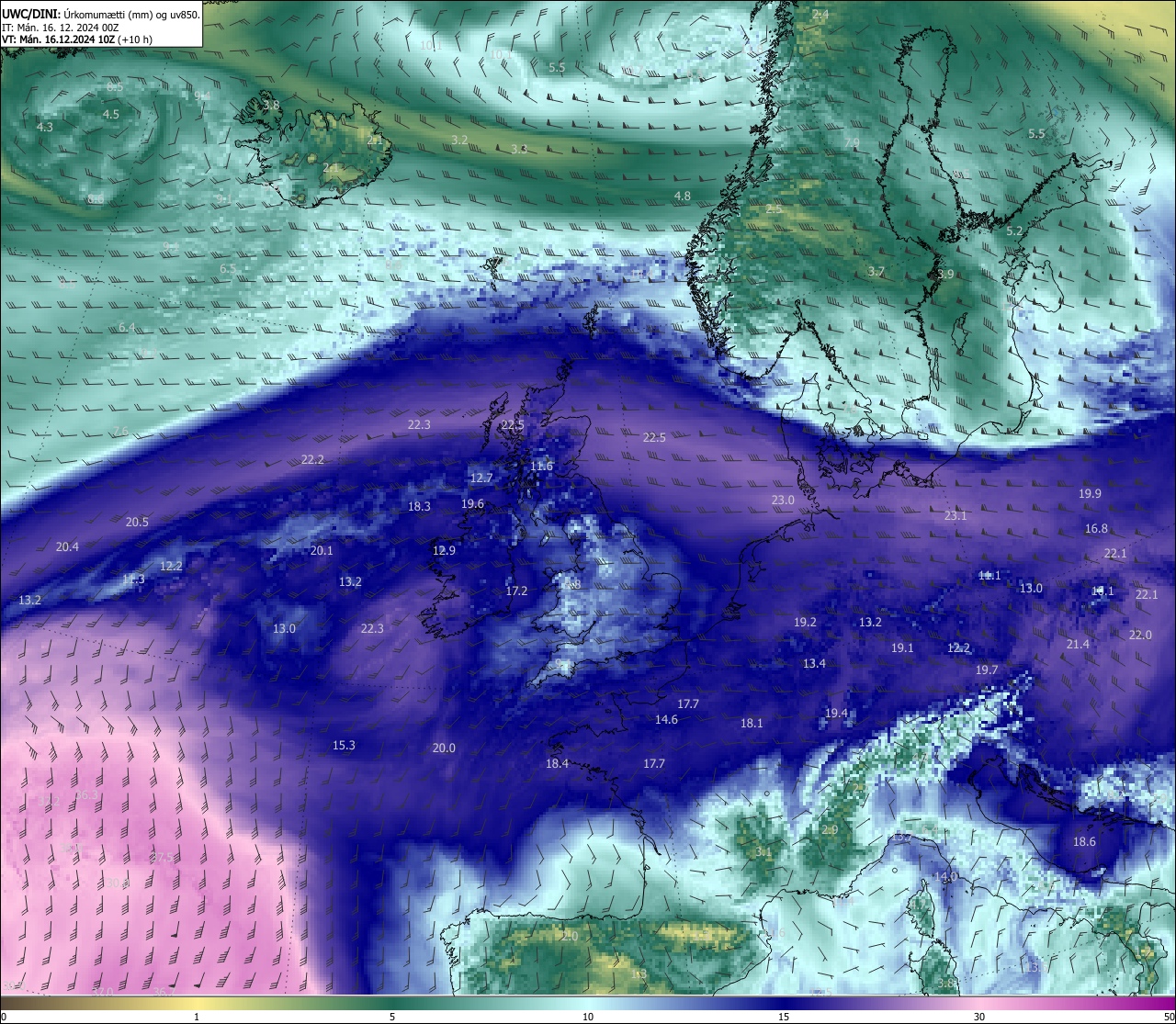The image size is (1176, 1024).
Task: Click the '19.7' value on the map
Action: point(987,670)
